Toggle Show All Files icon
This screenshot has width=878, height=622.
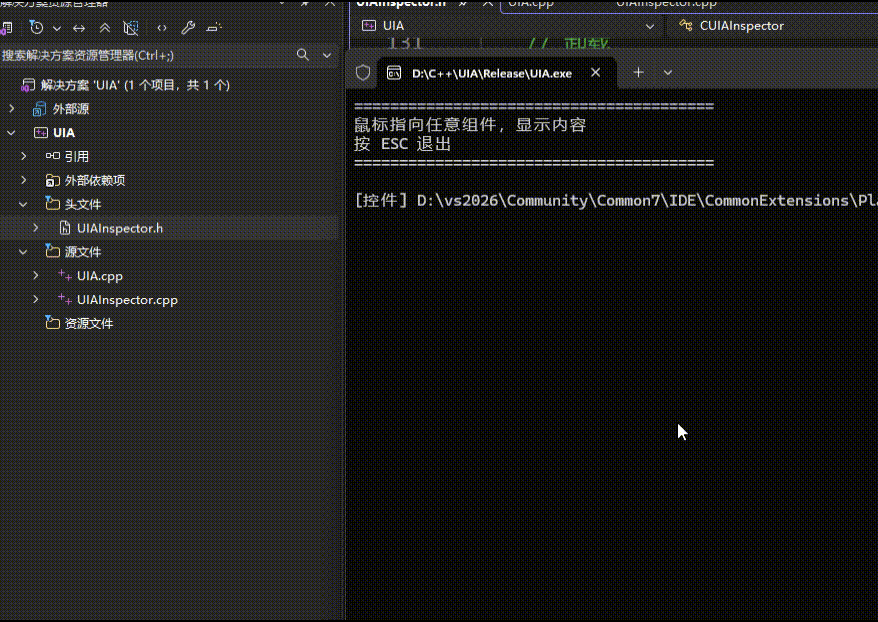[130, 28]
